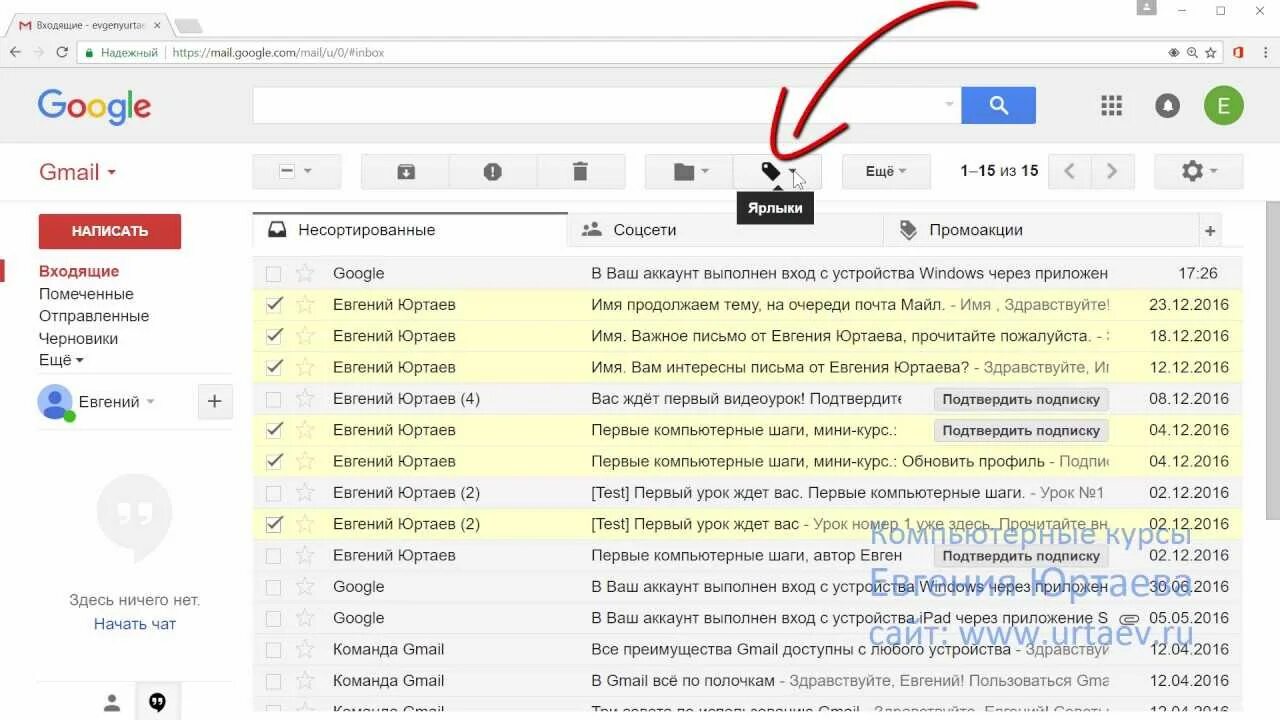Star the Google 17:26 message
This screenshot has width=1280, height=720.
click(305, 273)
